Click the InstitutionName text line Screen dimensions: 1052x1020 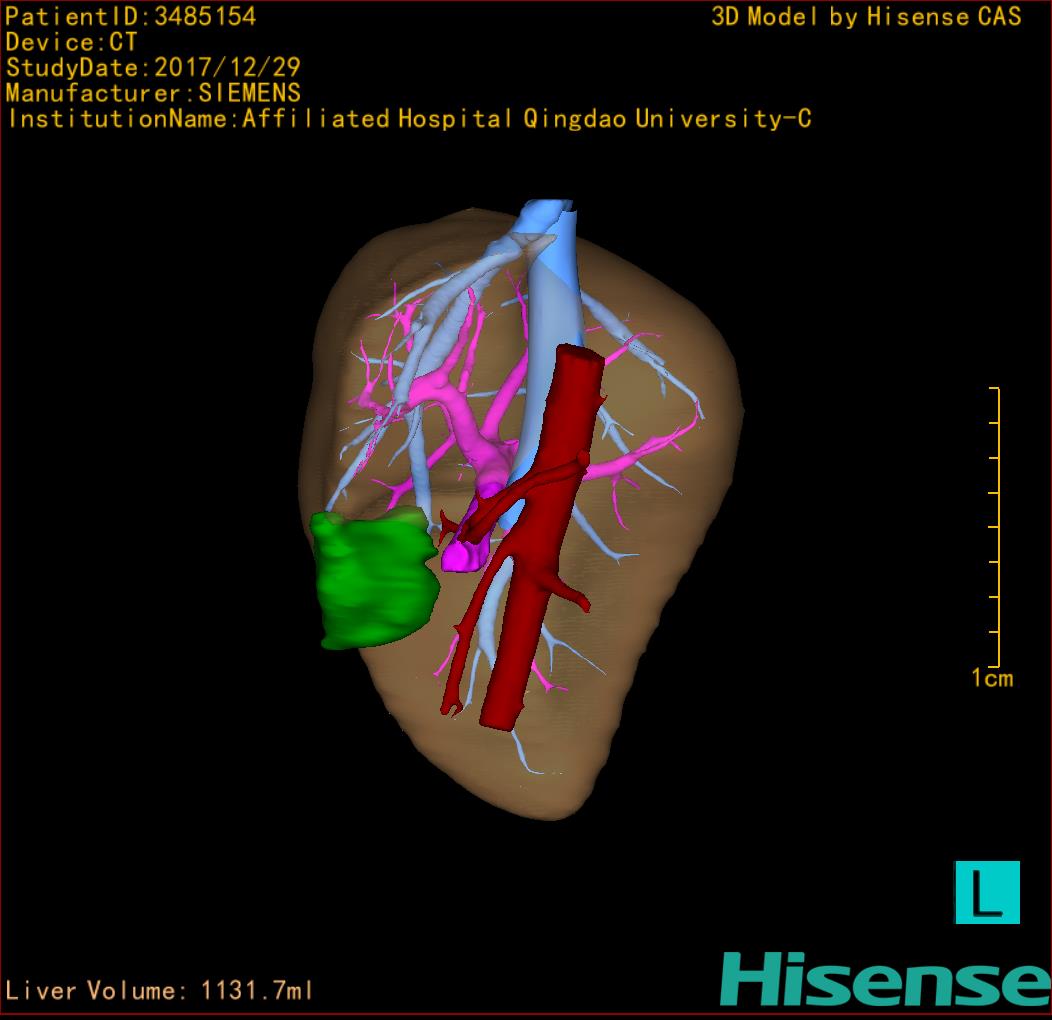click(x=409, y=119)
